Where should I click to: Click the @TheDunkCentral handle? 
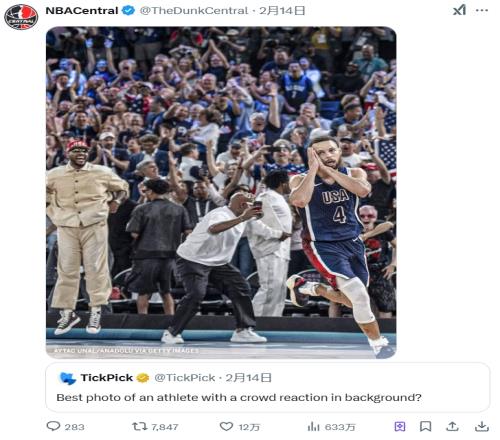tap(194, 11)
